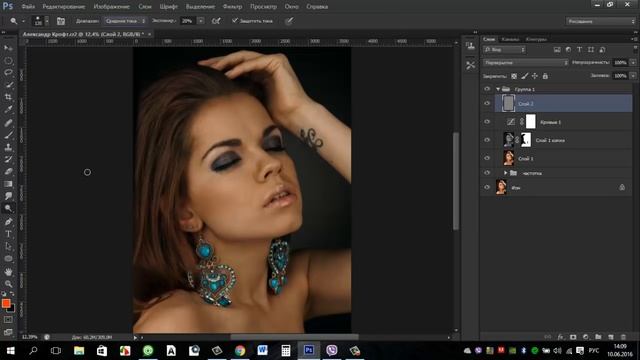Hide the 'Слой 1' layer visibility eye
The height and width of the screenshot is (360, 640).
pos(487,158)
